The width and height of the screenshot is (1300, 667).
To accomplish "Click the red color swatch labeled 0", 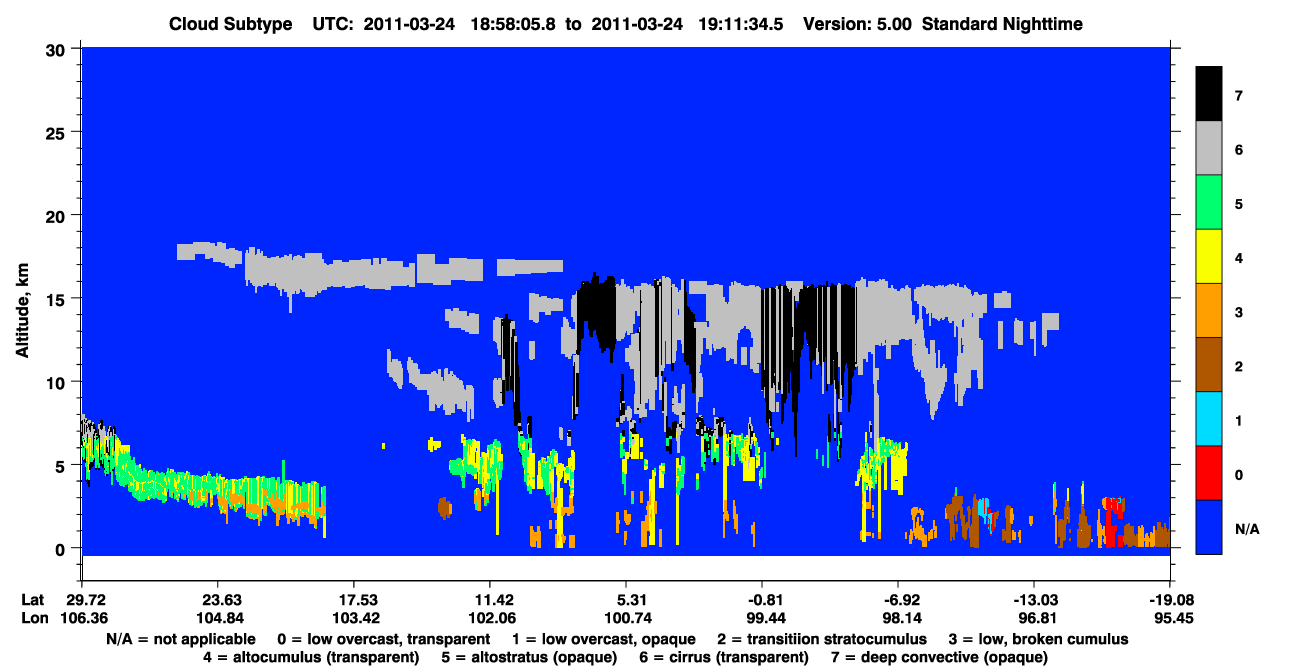I will [1208, 473].
